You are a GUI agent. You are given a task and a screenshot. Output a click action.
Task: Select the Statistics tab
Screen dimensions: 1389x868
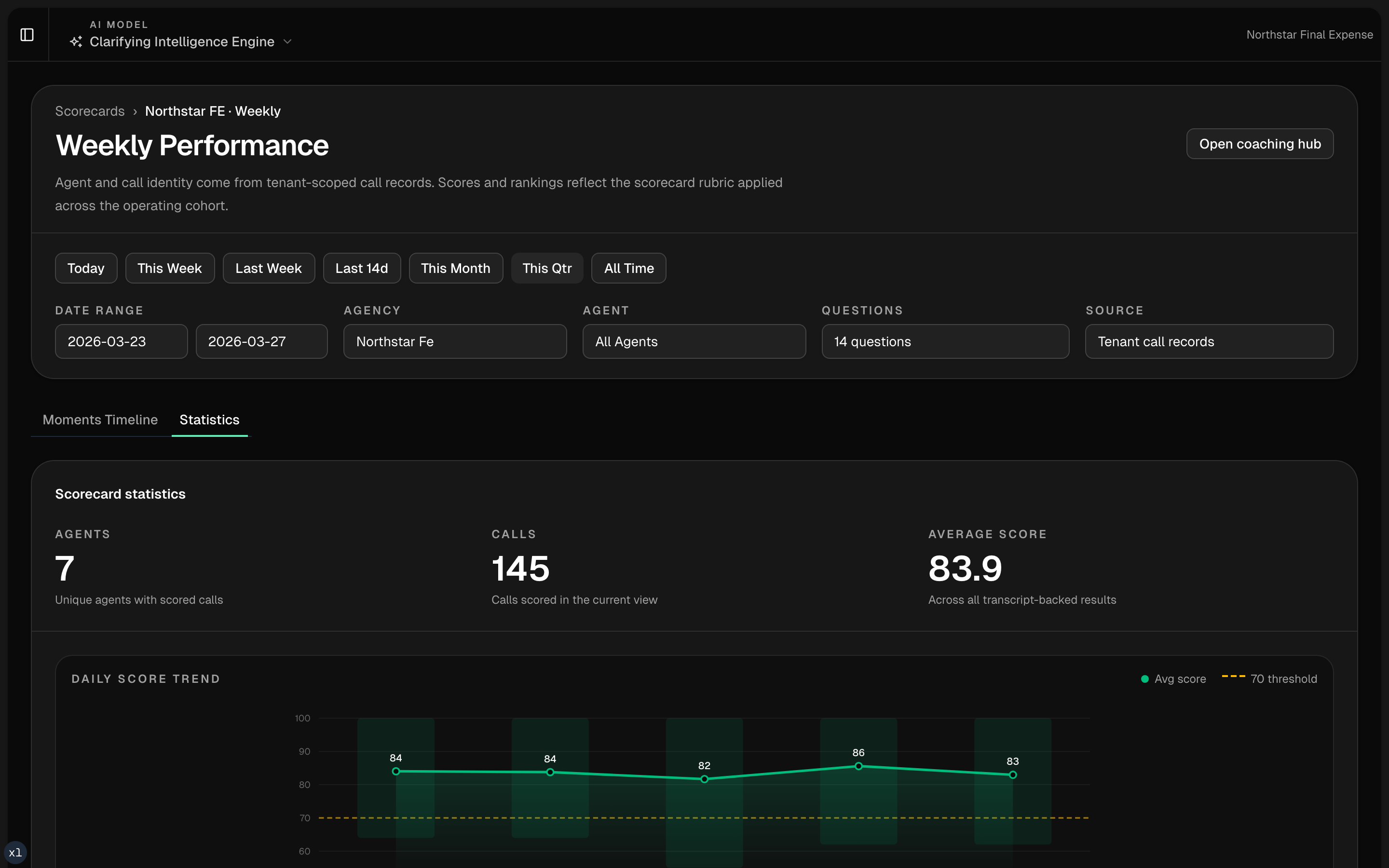(x=209, y=420)
